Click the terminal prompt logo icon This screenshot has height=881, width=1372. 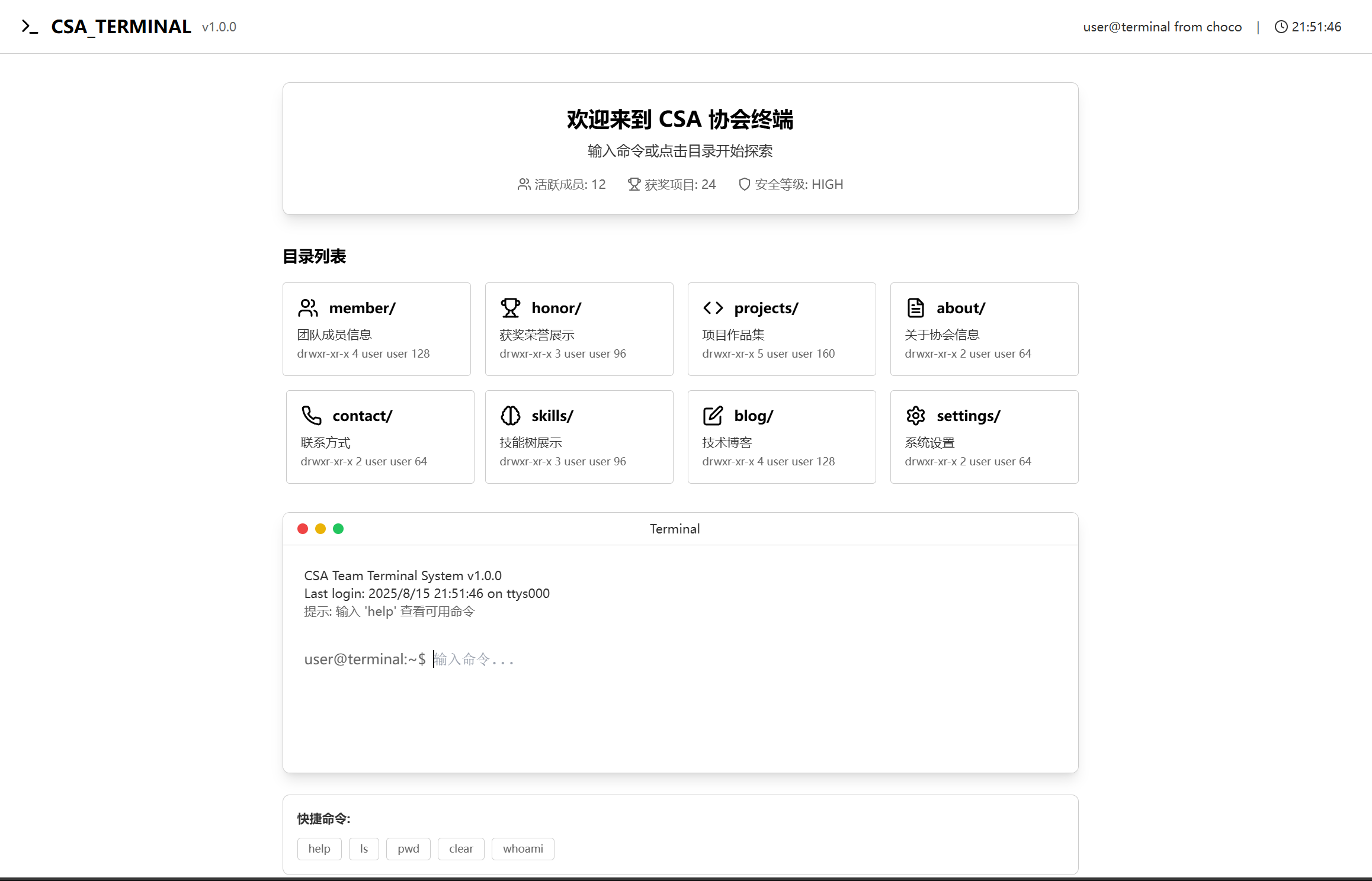coord(30,27)
